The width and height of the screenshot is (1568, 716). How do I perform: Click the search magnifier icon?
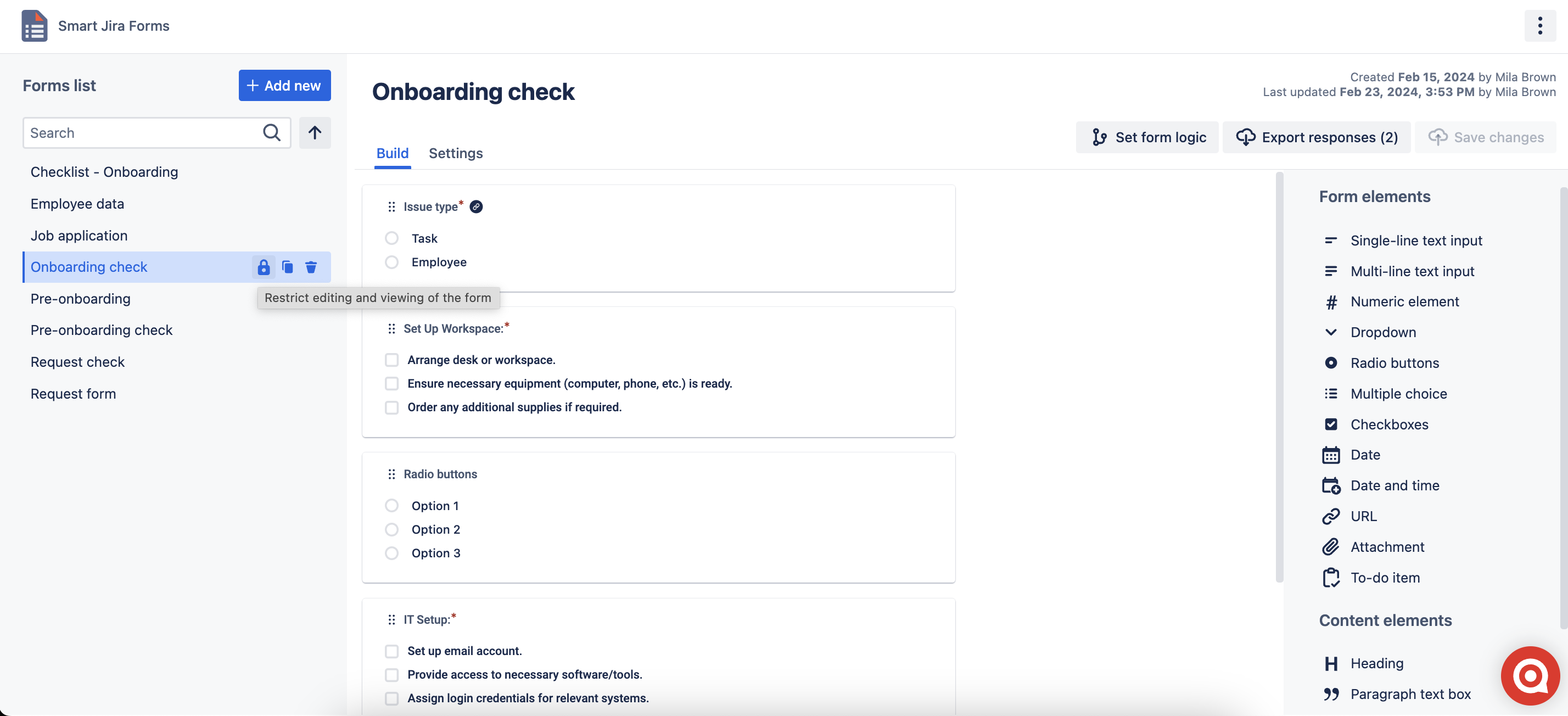[x=271, y=133]
